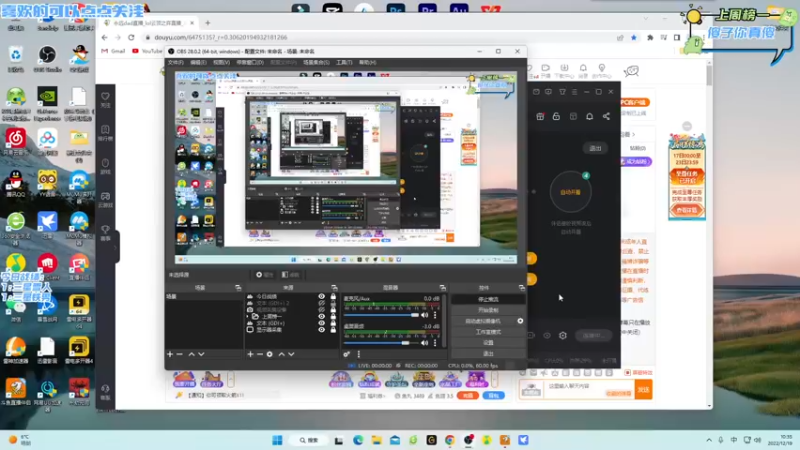800x450 pixels.
Task: Click orange 发送 send chat button
Action: (x=643, y=390)
